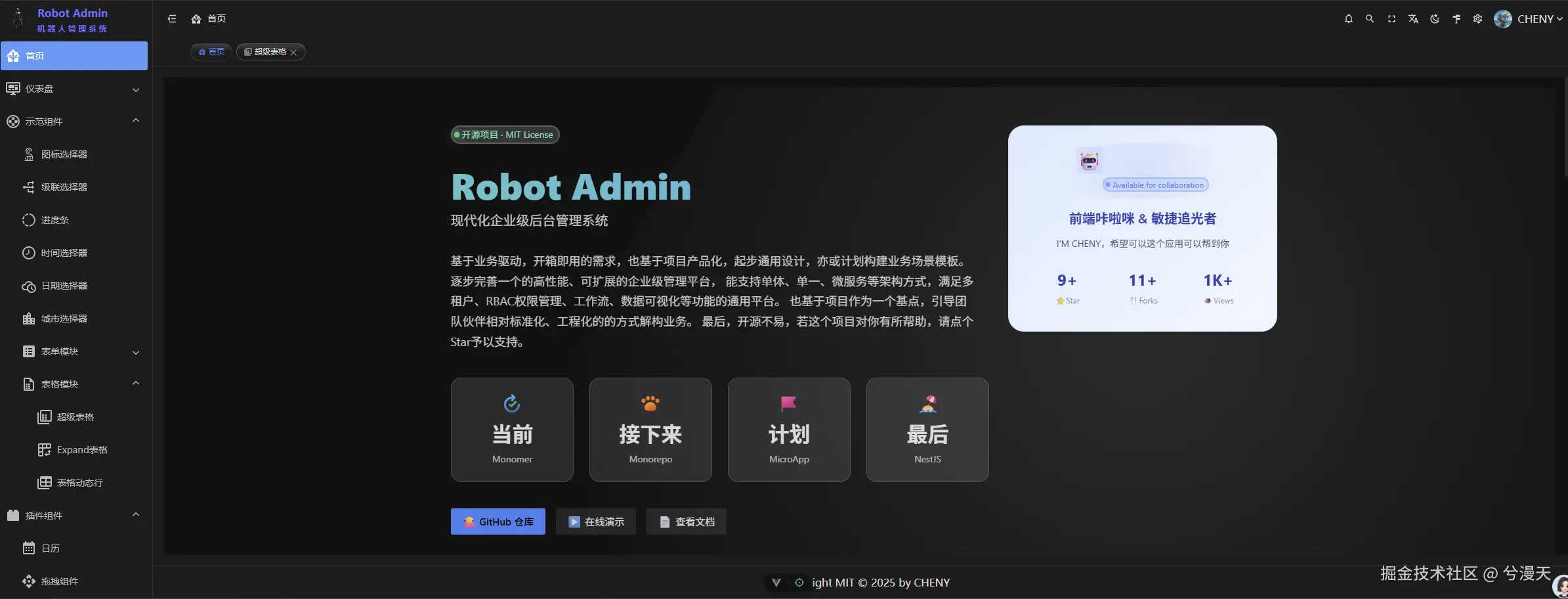The width and height of the screenshot is (1568, 599).
Task: Switch to the 首页 page tab
Action: 211,52
